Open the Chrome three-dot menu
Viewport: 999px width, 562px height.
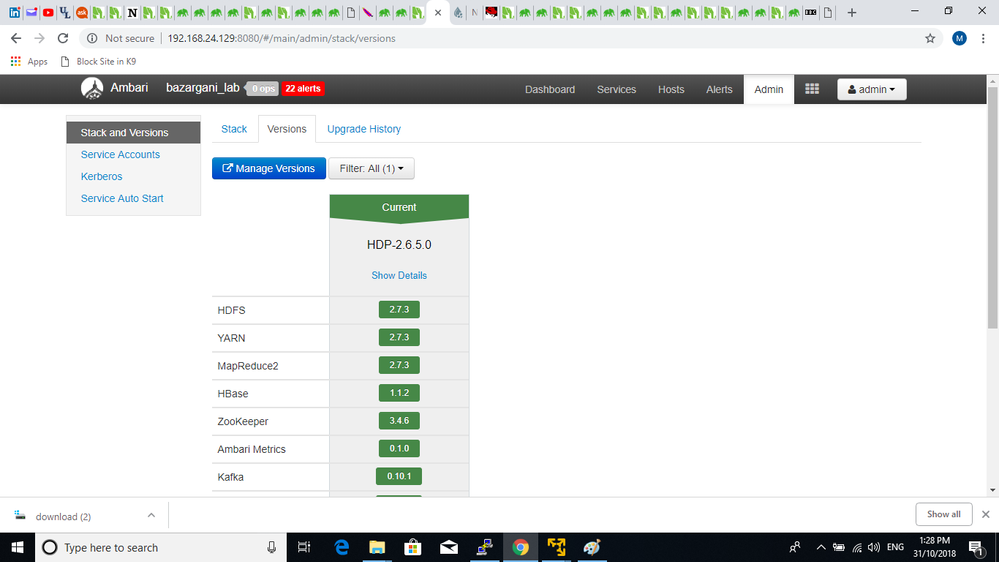983,38
